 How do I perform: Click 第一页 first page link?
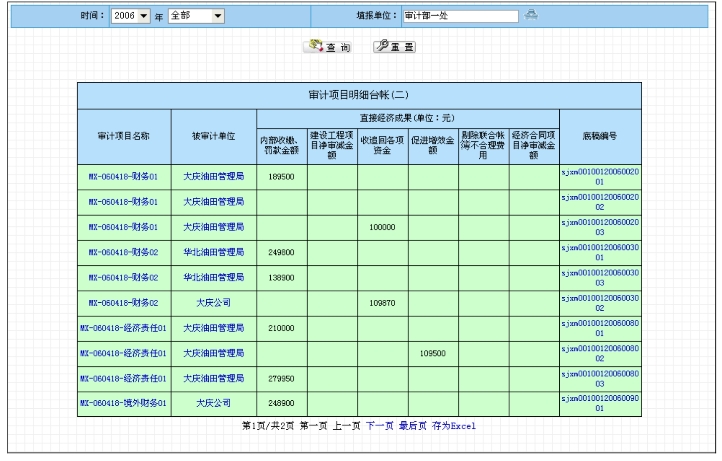point(311,426)
